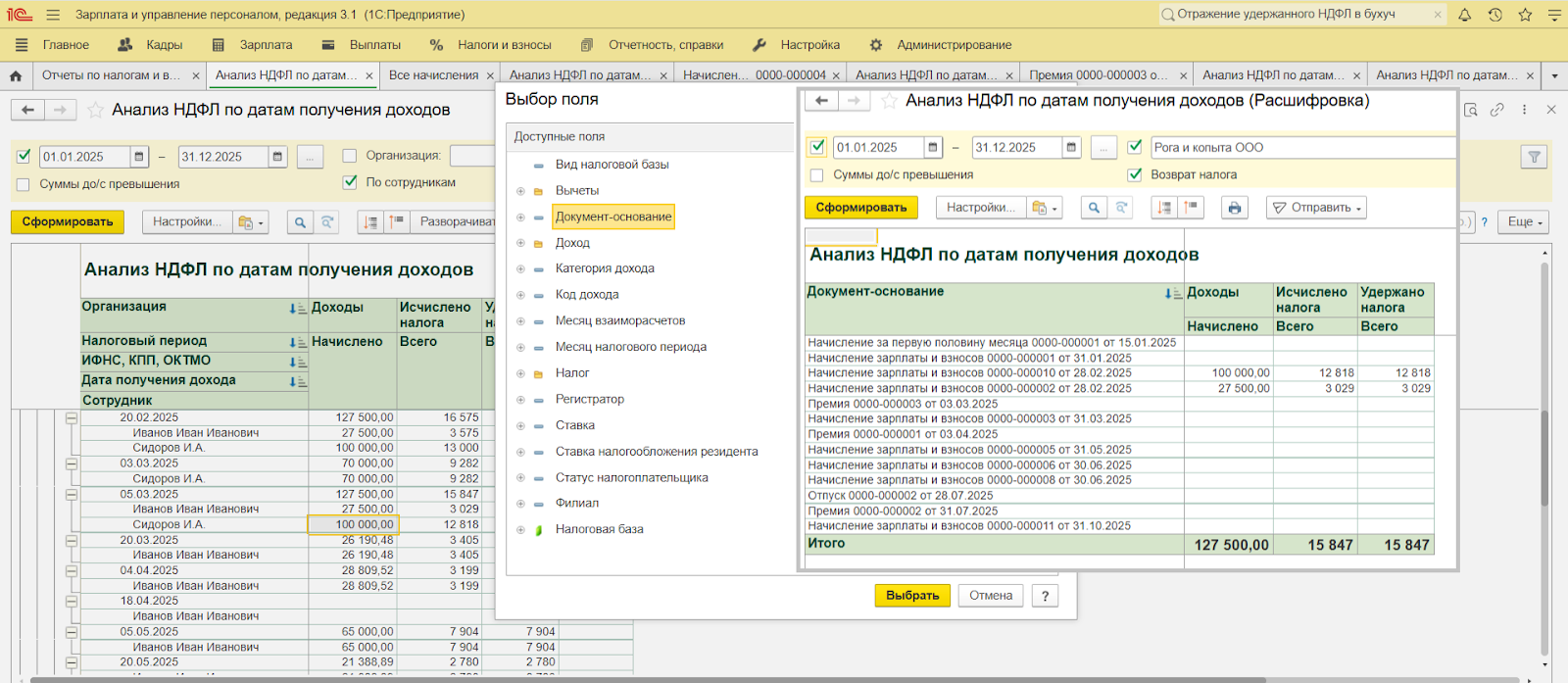Enable Суммы до/с превышения in Расшифровка
The image size is (1568, 683).
coord(816,175)
